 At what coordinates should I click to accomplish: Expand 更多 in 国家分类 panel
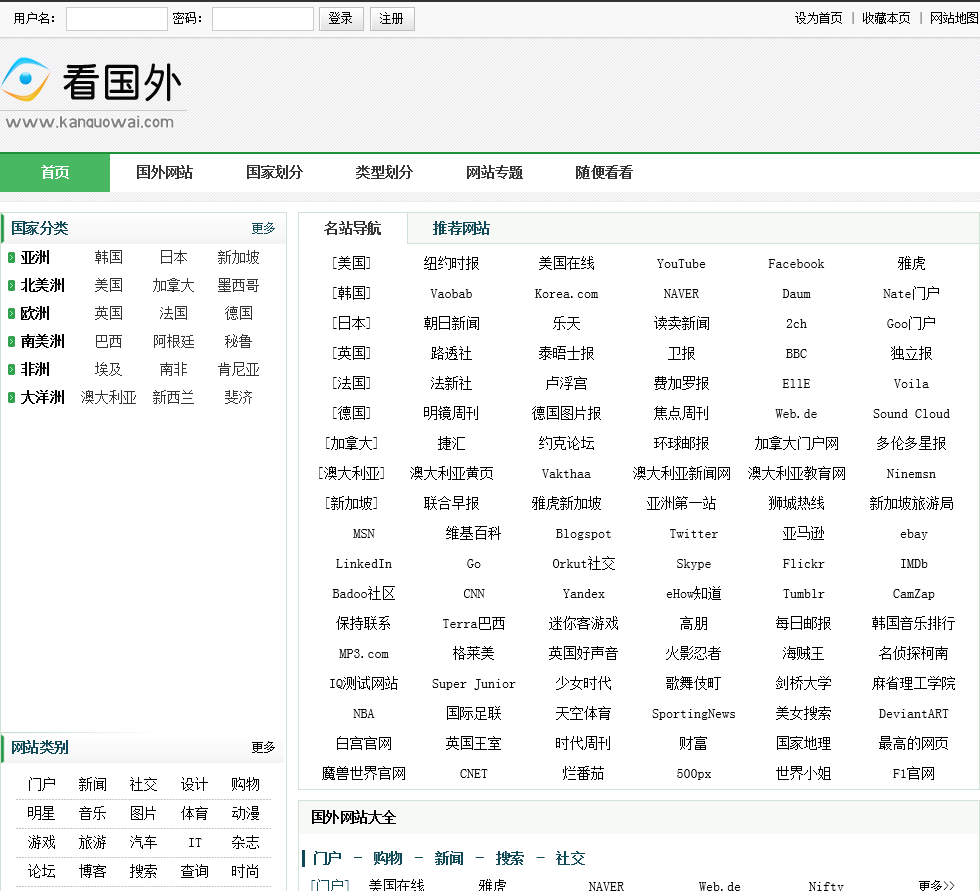(x=263, y=229)
